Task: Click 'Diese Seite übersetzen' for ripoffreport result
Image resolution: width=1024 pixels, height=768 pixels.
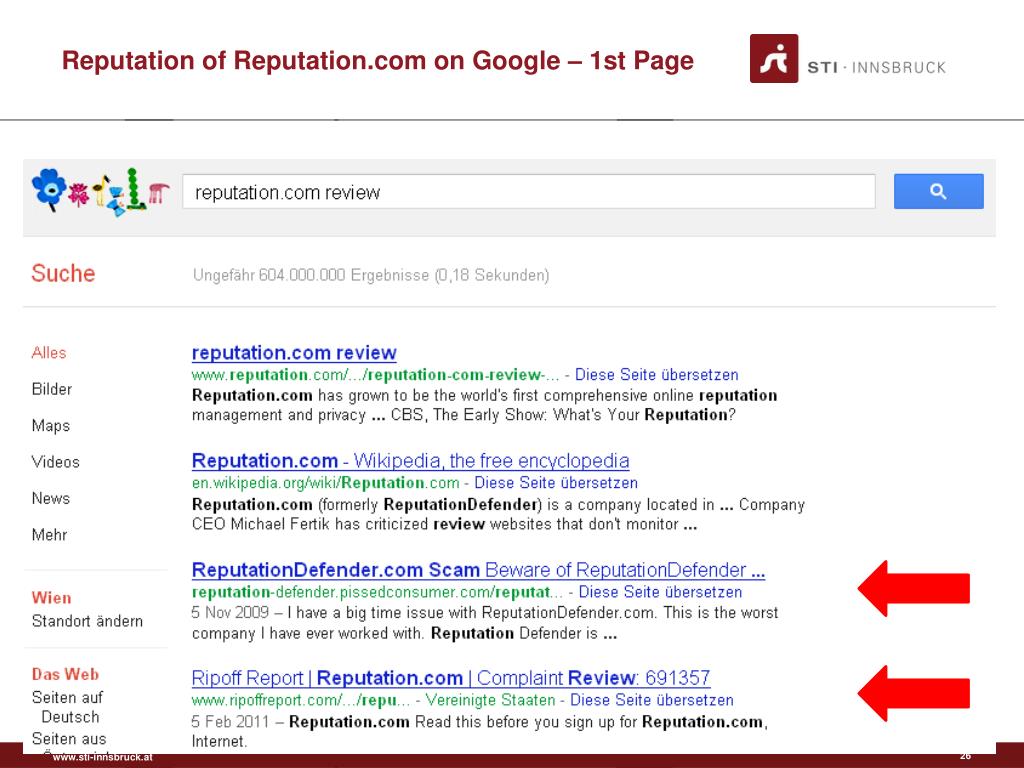Action: coord(652,700)
